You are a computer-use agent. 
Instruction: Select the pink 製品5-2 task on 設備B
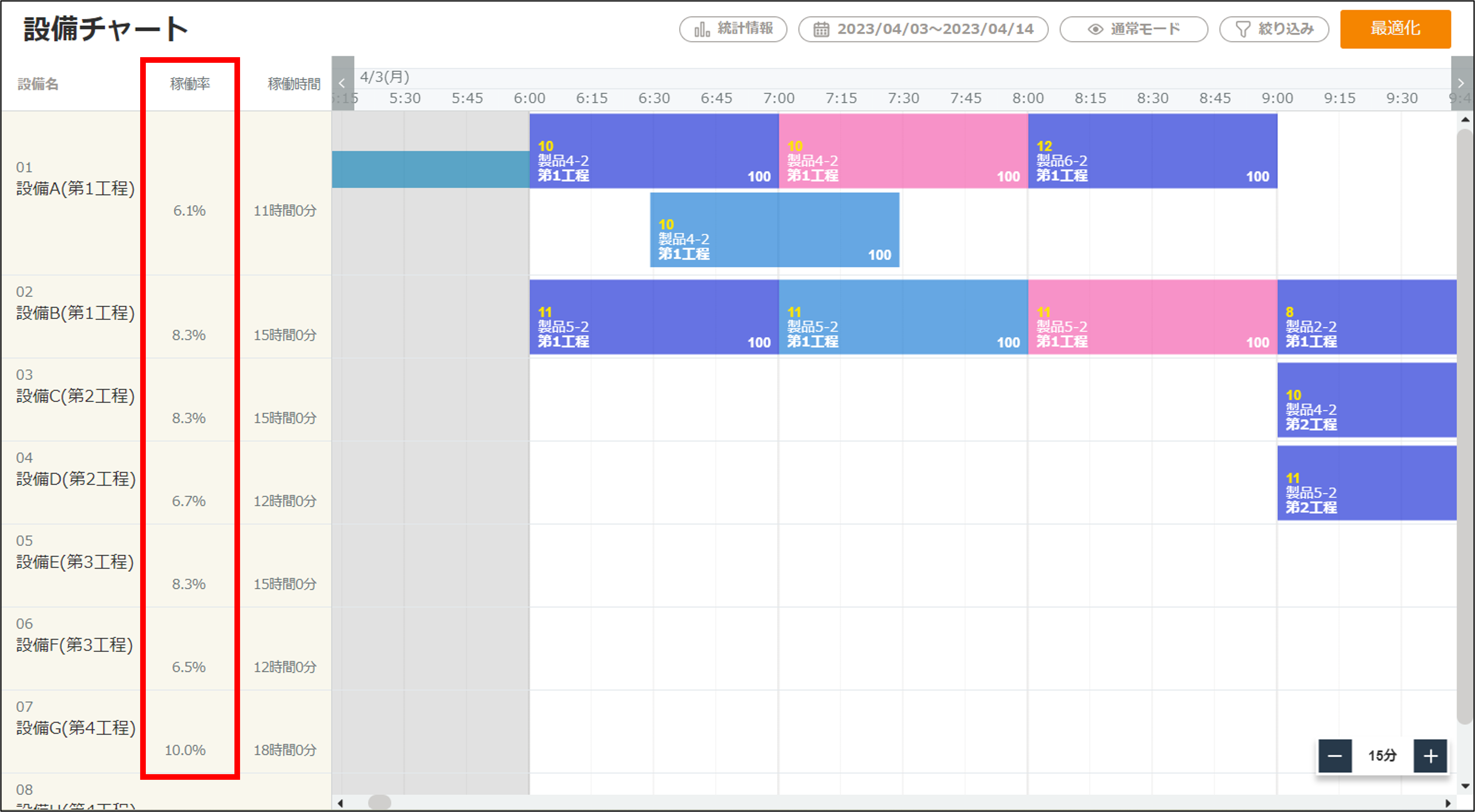pyautogui.click(x=1153, y=316)
